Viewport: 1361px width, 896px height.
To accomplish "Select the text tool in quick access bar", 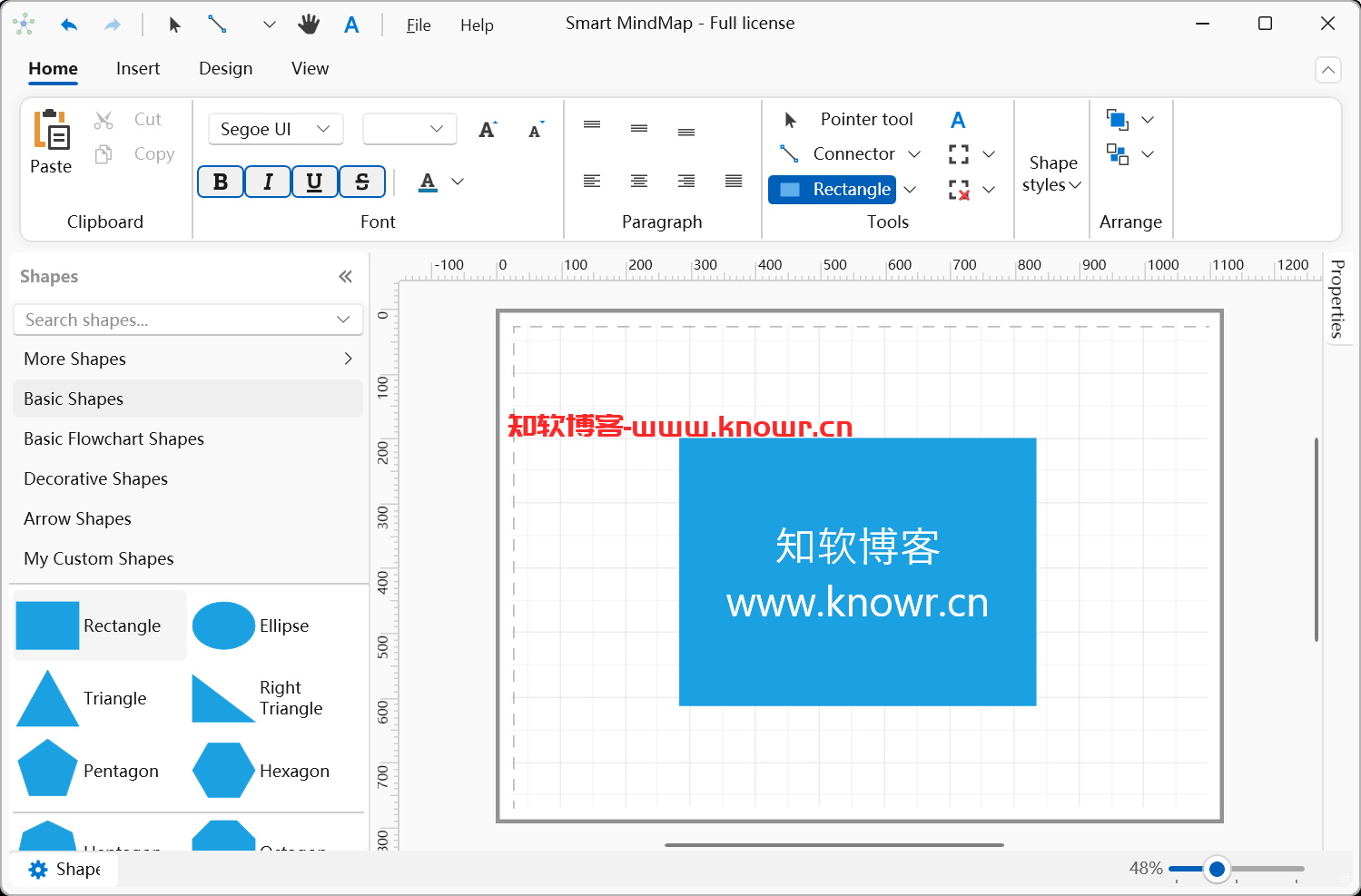I will [x=351, y=25].
